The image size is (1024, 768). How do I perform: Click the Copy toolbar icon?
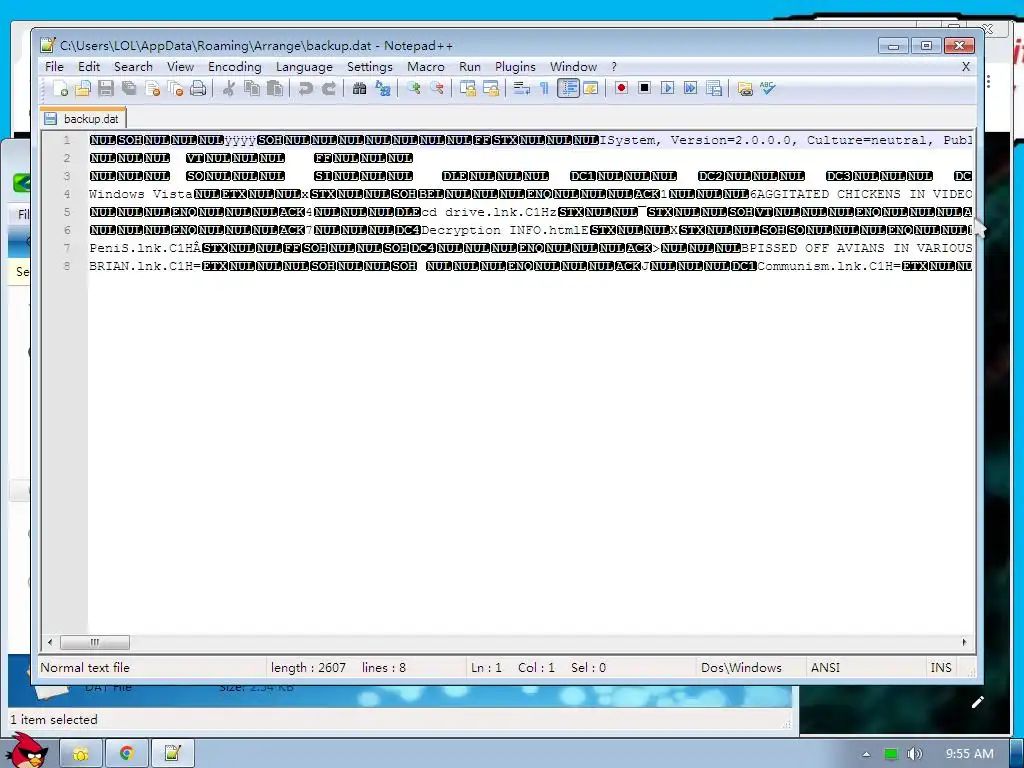pos(251,88)
